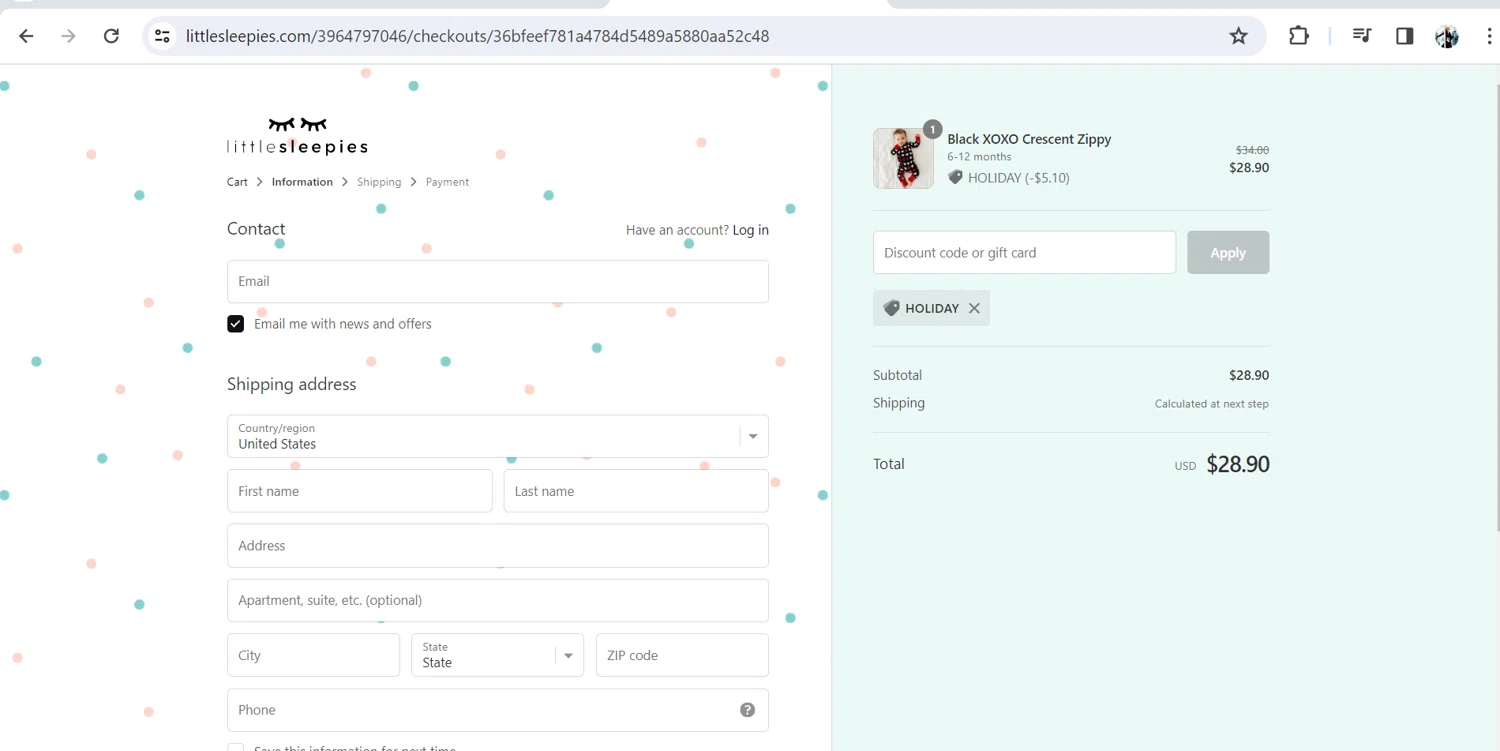
Task: Click the Phone field help question icon
Action: pyautogui.click(x=747, y=710)
